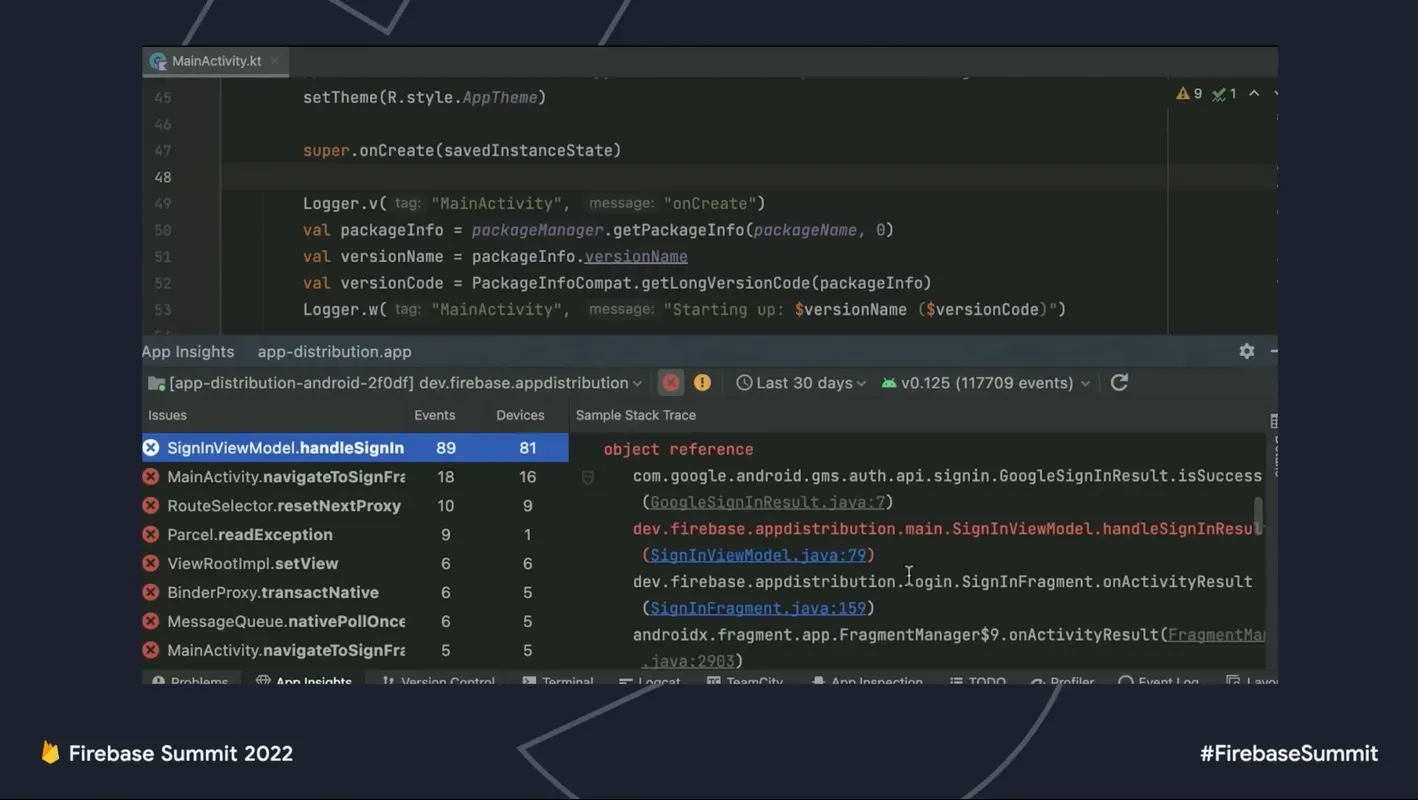
Task: Click the super.onCreate(savedInstanceState) code line
Action: (x=462, y=151)
